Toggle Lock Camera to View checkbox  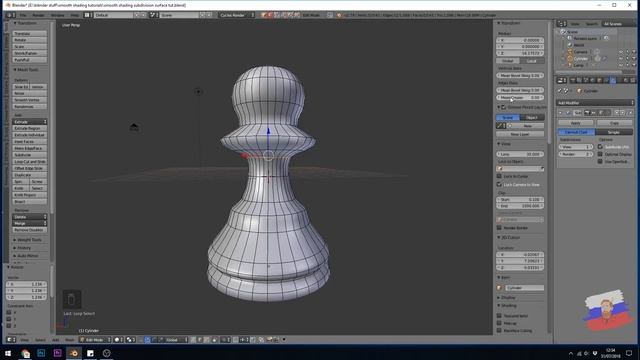[499, 184]
